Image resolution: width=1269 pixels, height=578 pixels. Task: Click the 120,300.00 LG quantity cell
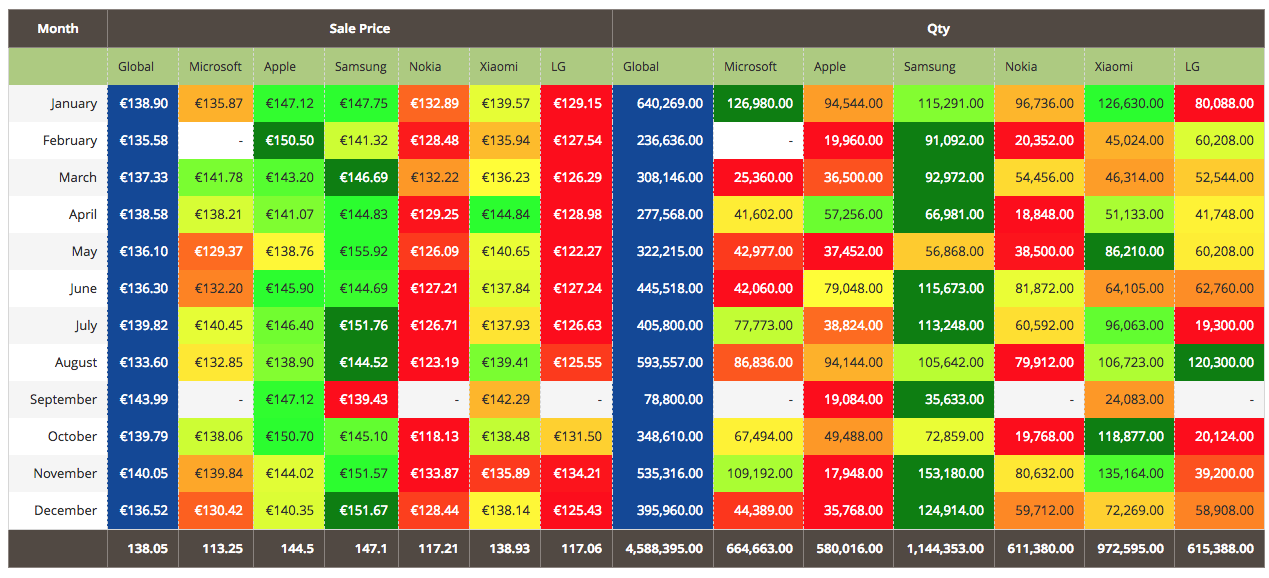coord(1219,363)
